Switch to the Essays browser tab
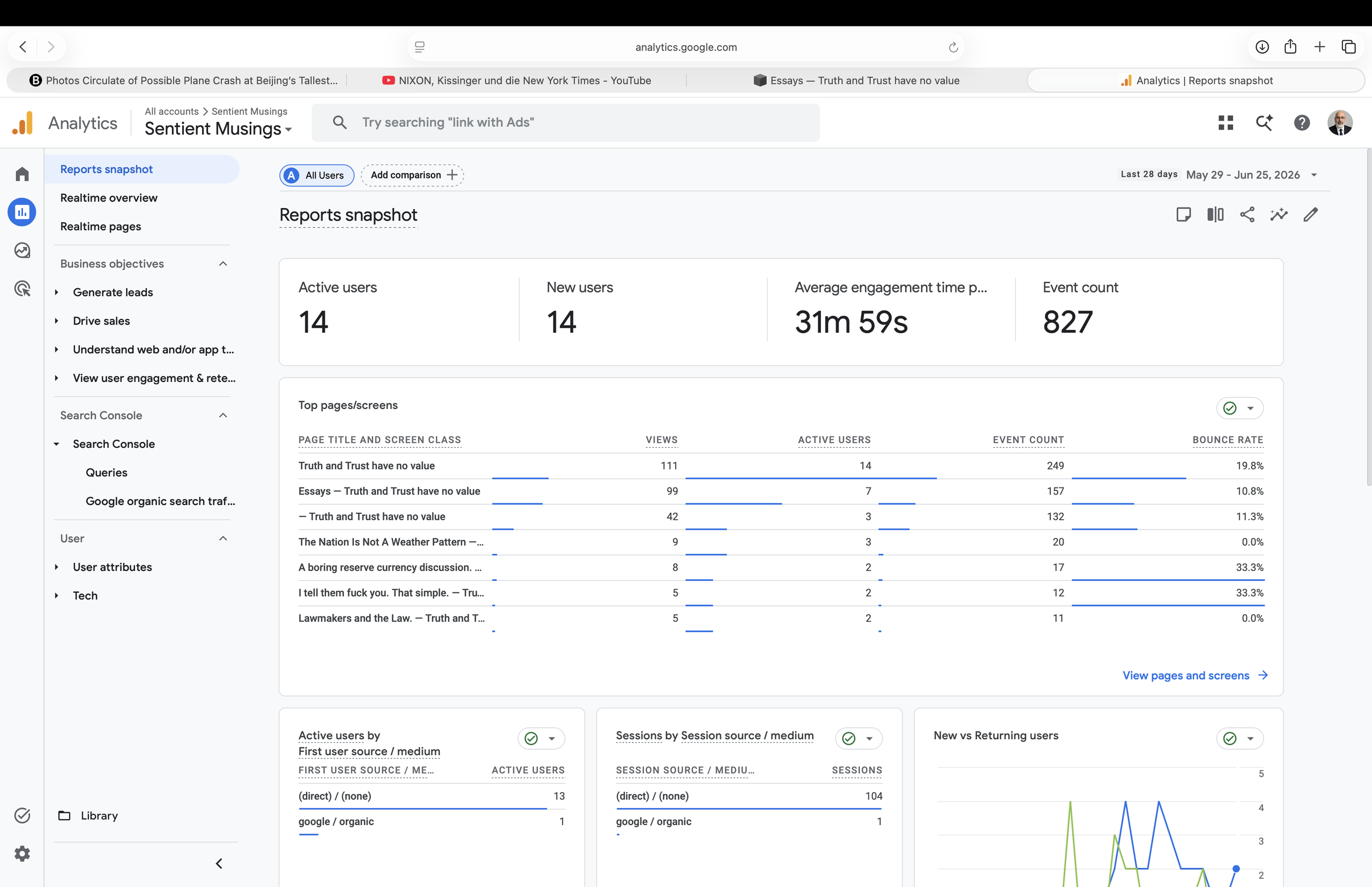Viewport: 1372px width, 887px height. pos(857,81)
